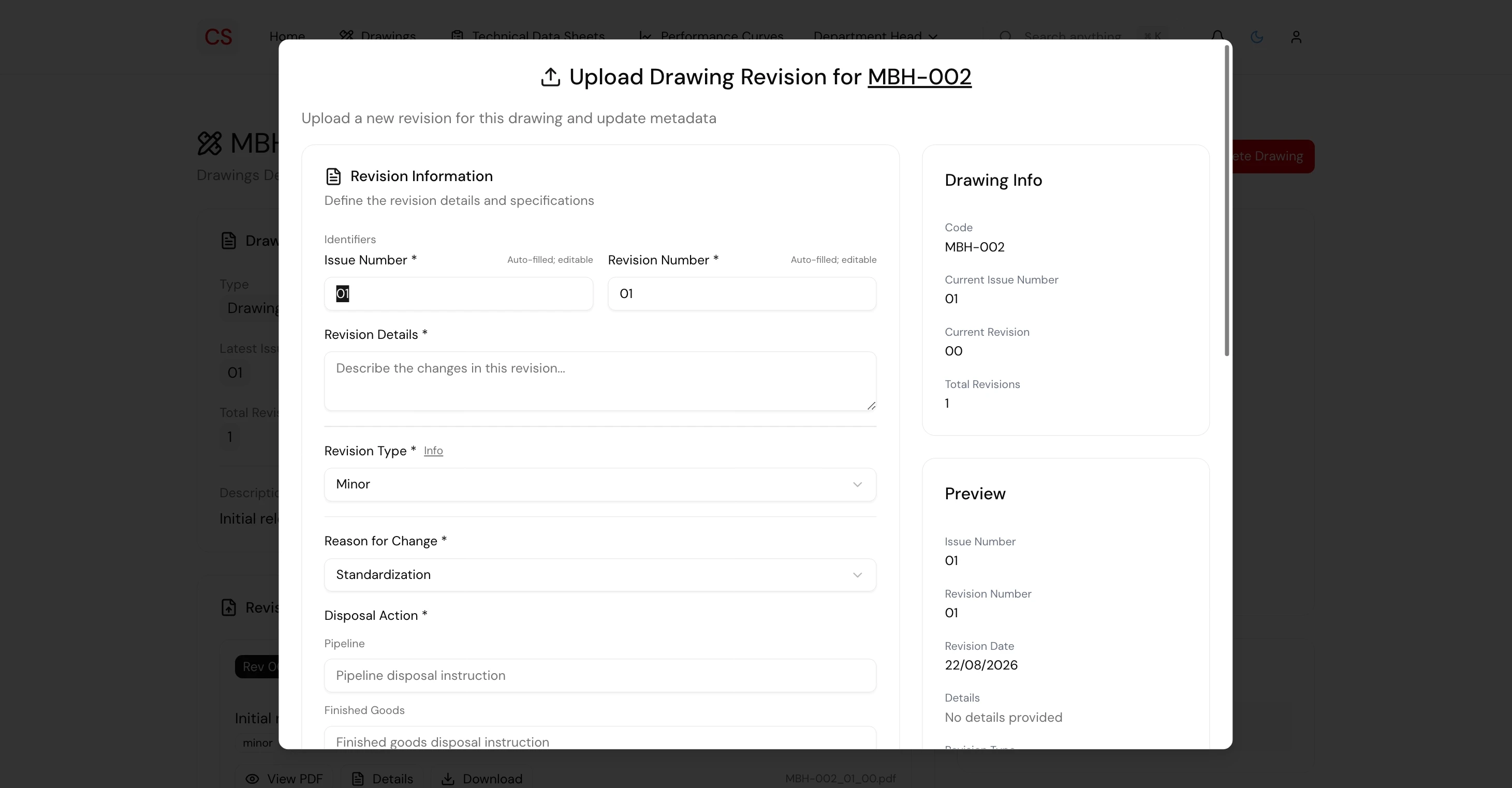Click the Revision Type chevron arrow
1512x788 pixels.
(857, 484)
